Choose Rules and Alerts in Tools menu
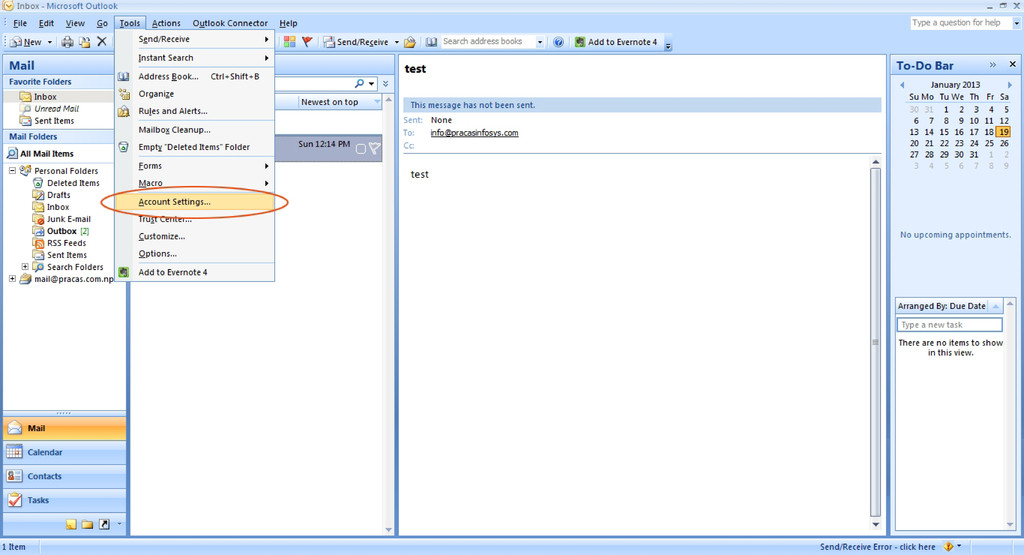 tap(195, 111)
